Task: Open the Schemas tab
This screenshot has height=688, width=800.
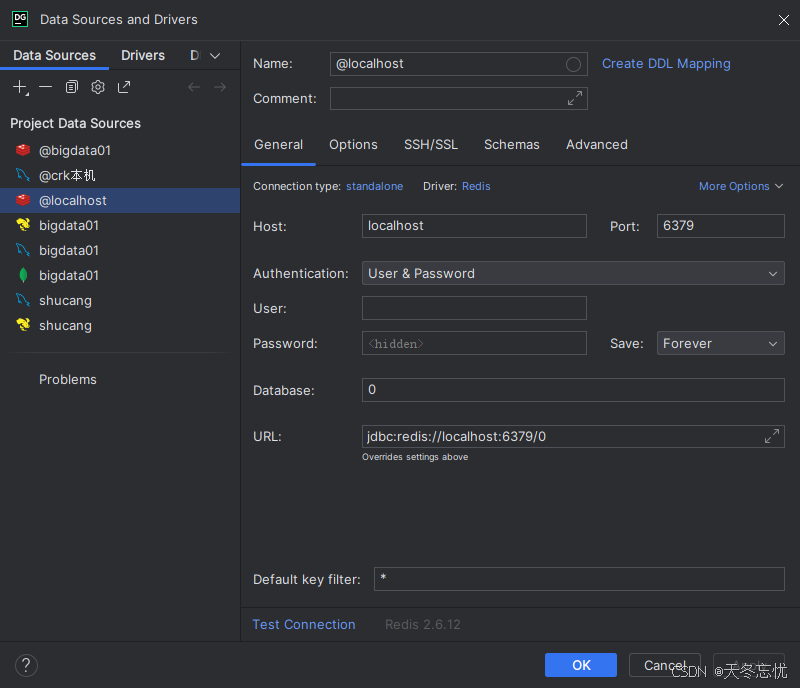Action: pyautogui.click(x=512, y=145)
